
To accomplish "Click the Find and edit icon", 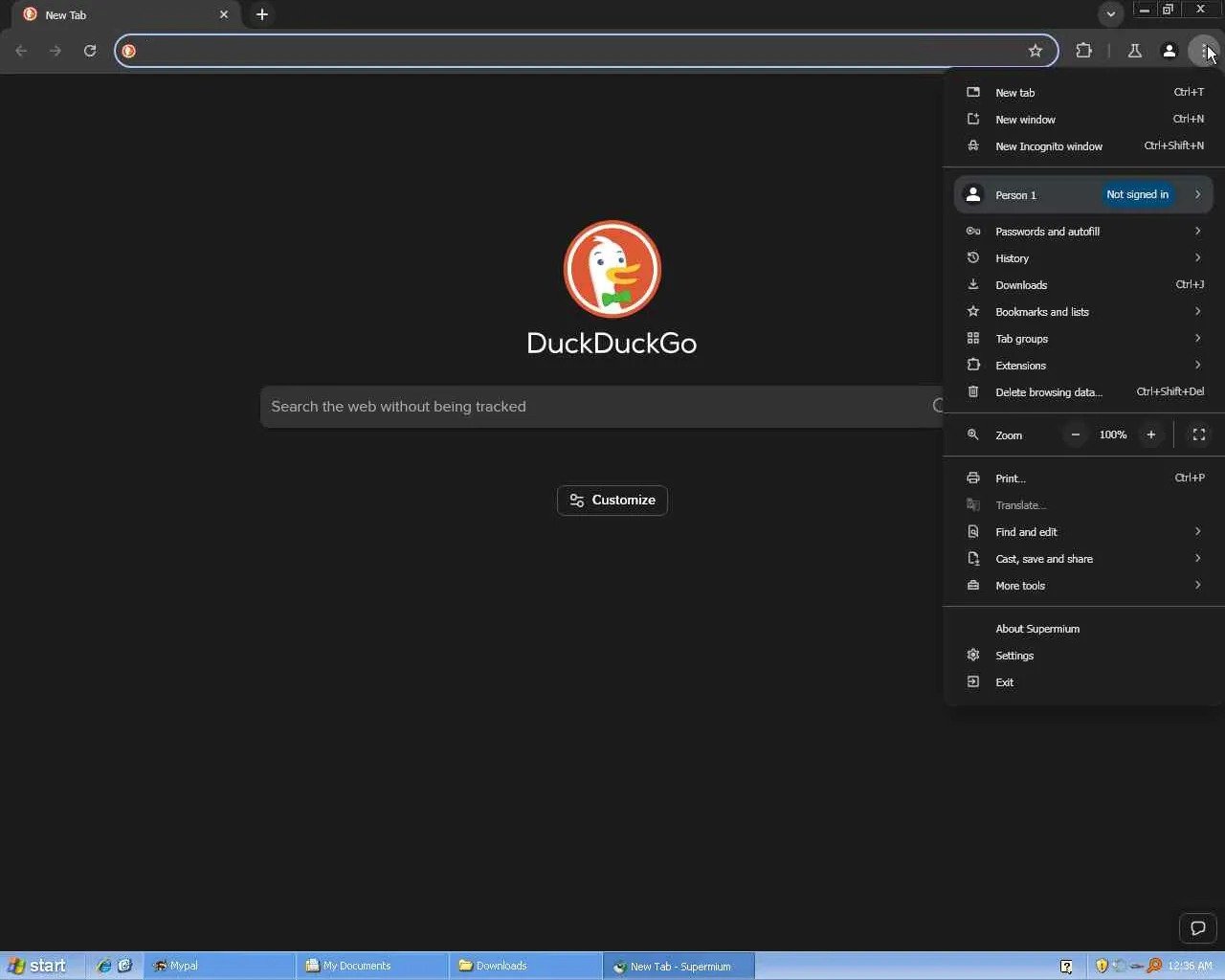I will [973, 532].
